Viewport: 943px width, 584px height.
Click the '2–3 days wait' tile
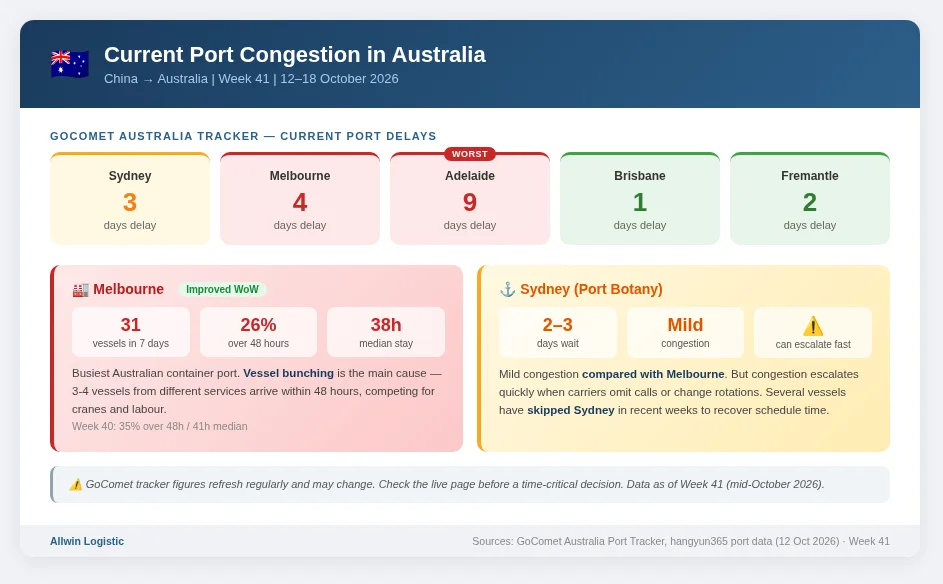[x=558, y=333]
